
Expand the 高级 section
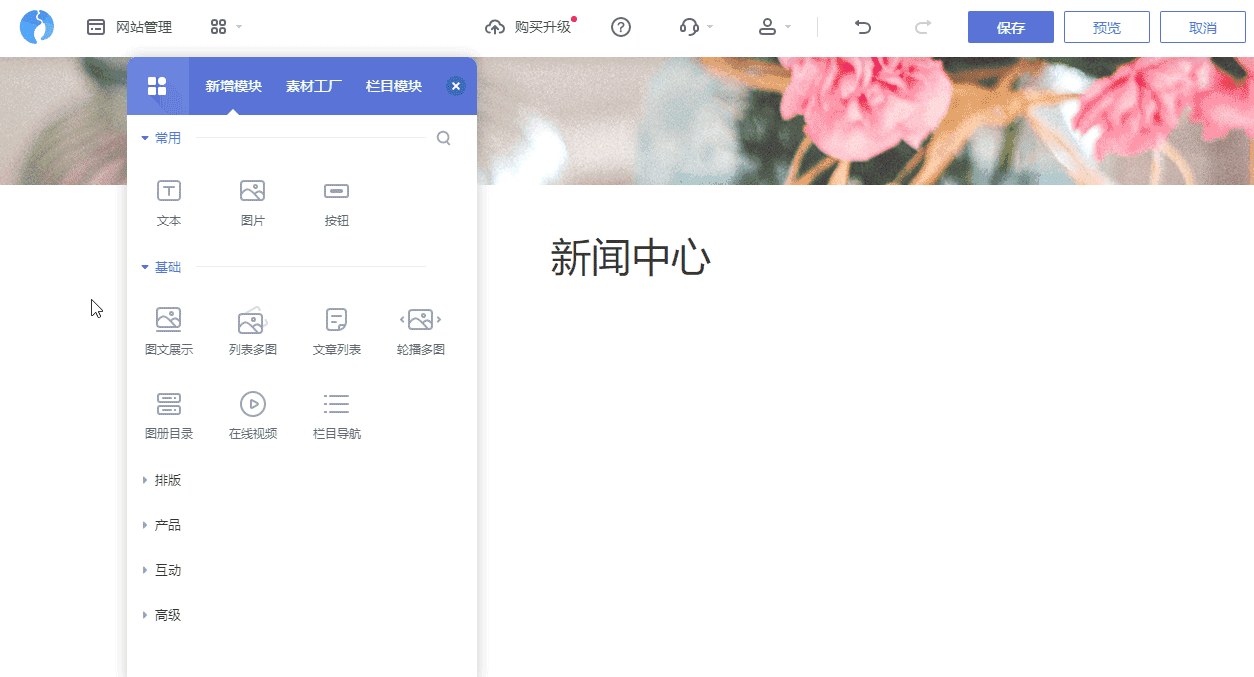pos(162,615)
